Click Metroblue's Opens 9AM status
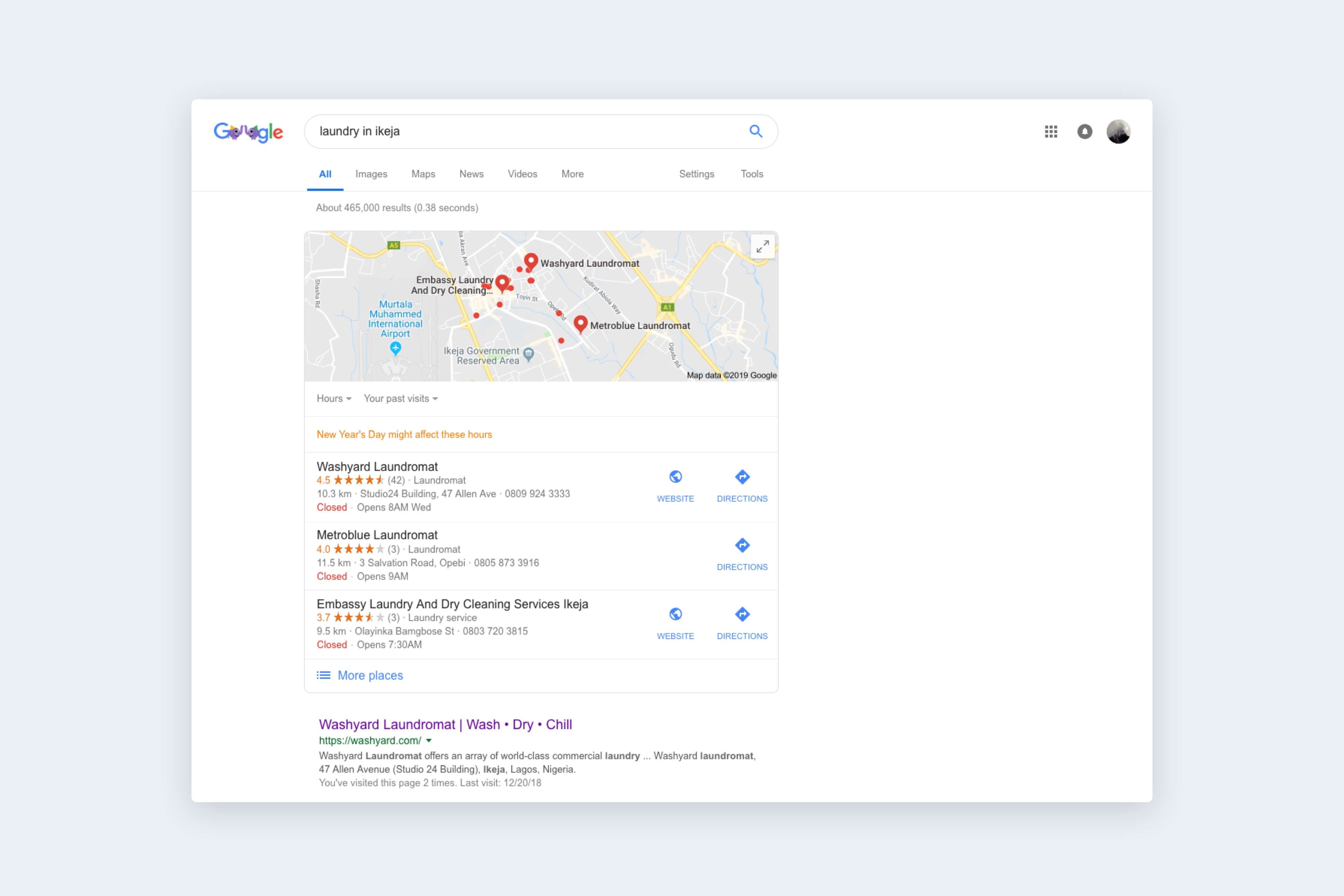The image size is (1344, 896). coord(382,577)
